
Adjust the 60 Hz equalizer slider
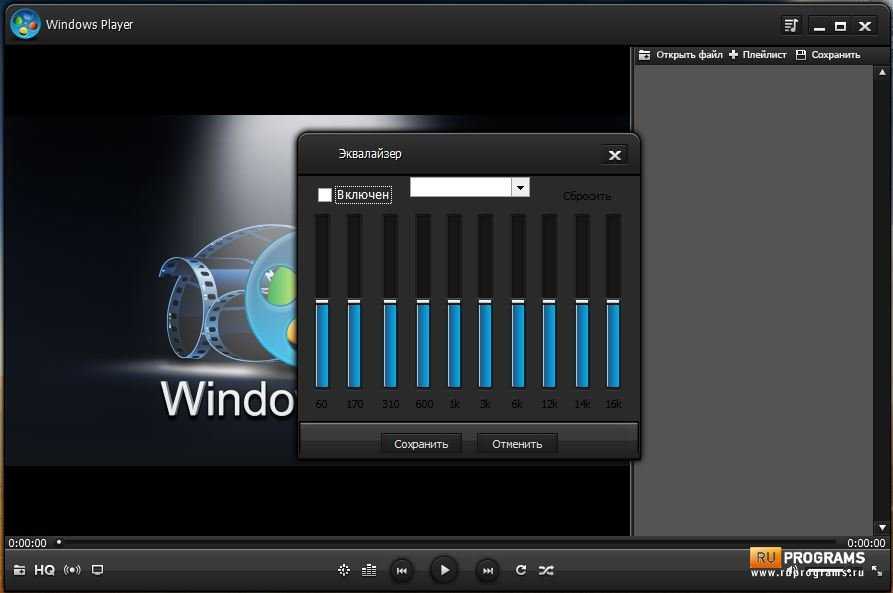pyautogui.click(x=322, y=301)
